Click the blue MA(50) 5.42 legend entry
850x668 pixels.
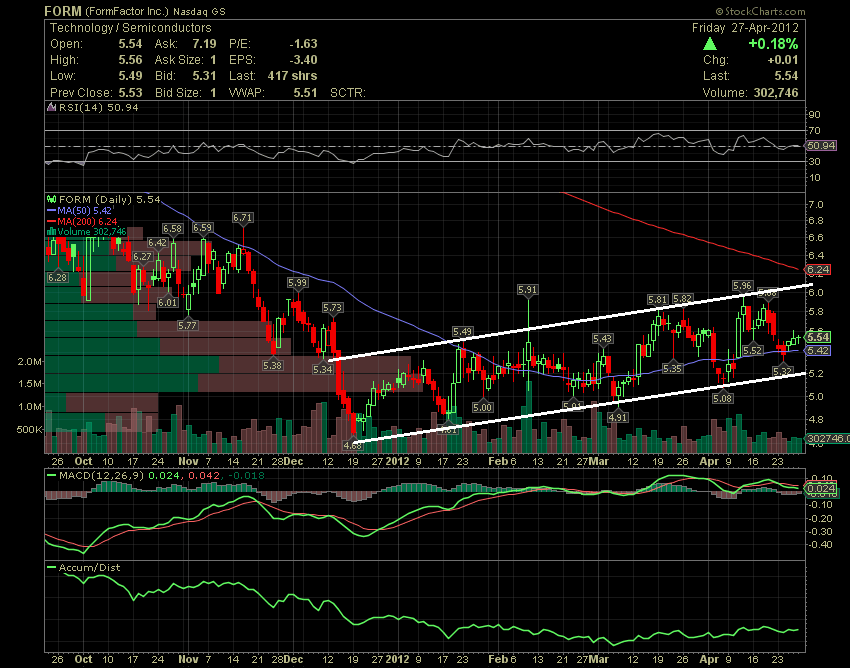click(x=79, y=210)
